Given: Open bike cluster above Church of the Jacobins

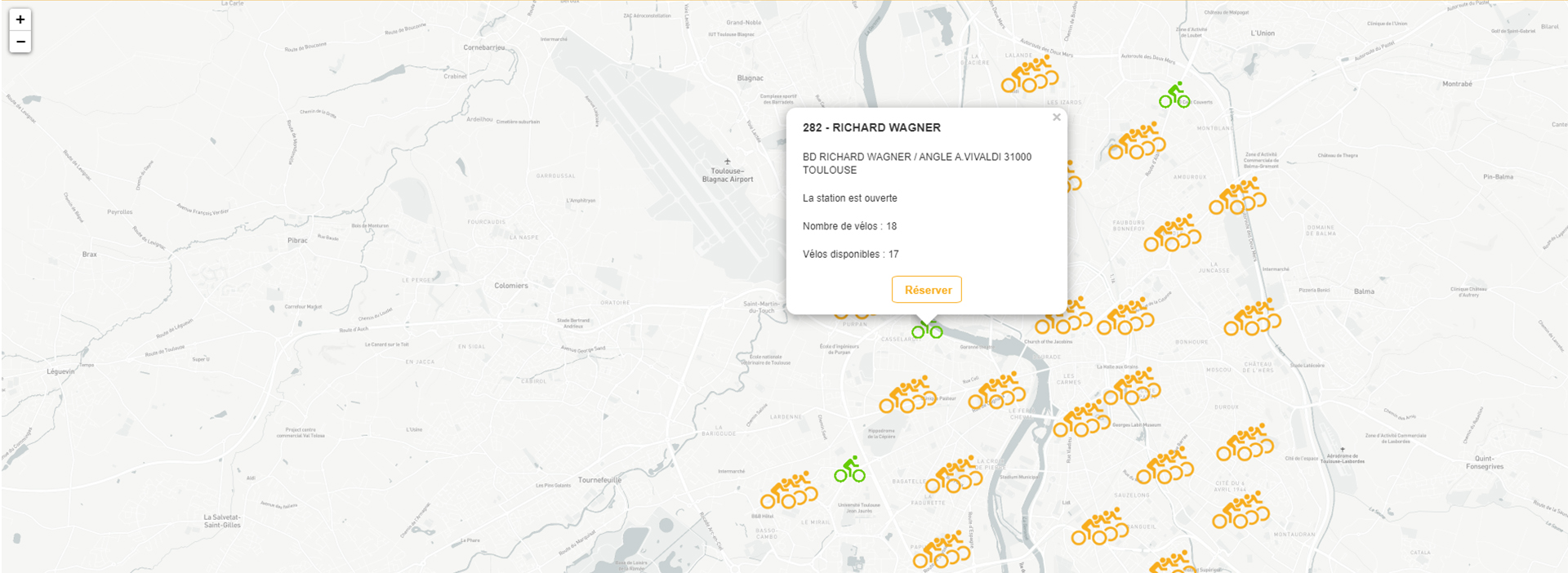Looking at the screenshot, I should 1063,316.
